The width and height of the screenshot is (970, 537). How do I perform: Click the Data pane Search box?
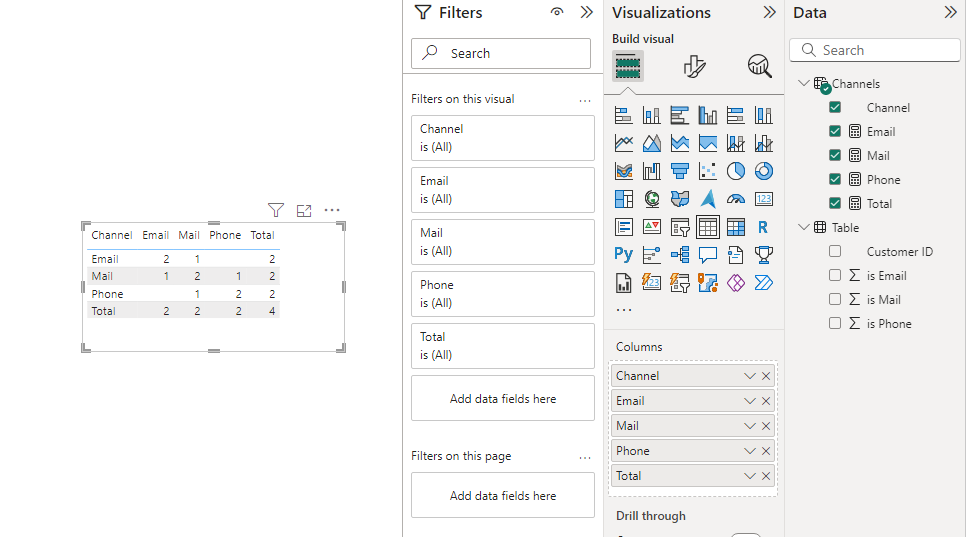click(x=875, y=50)
